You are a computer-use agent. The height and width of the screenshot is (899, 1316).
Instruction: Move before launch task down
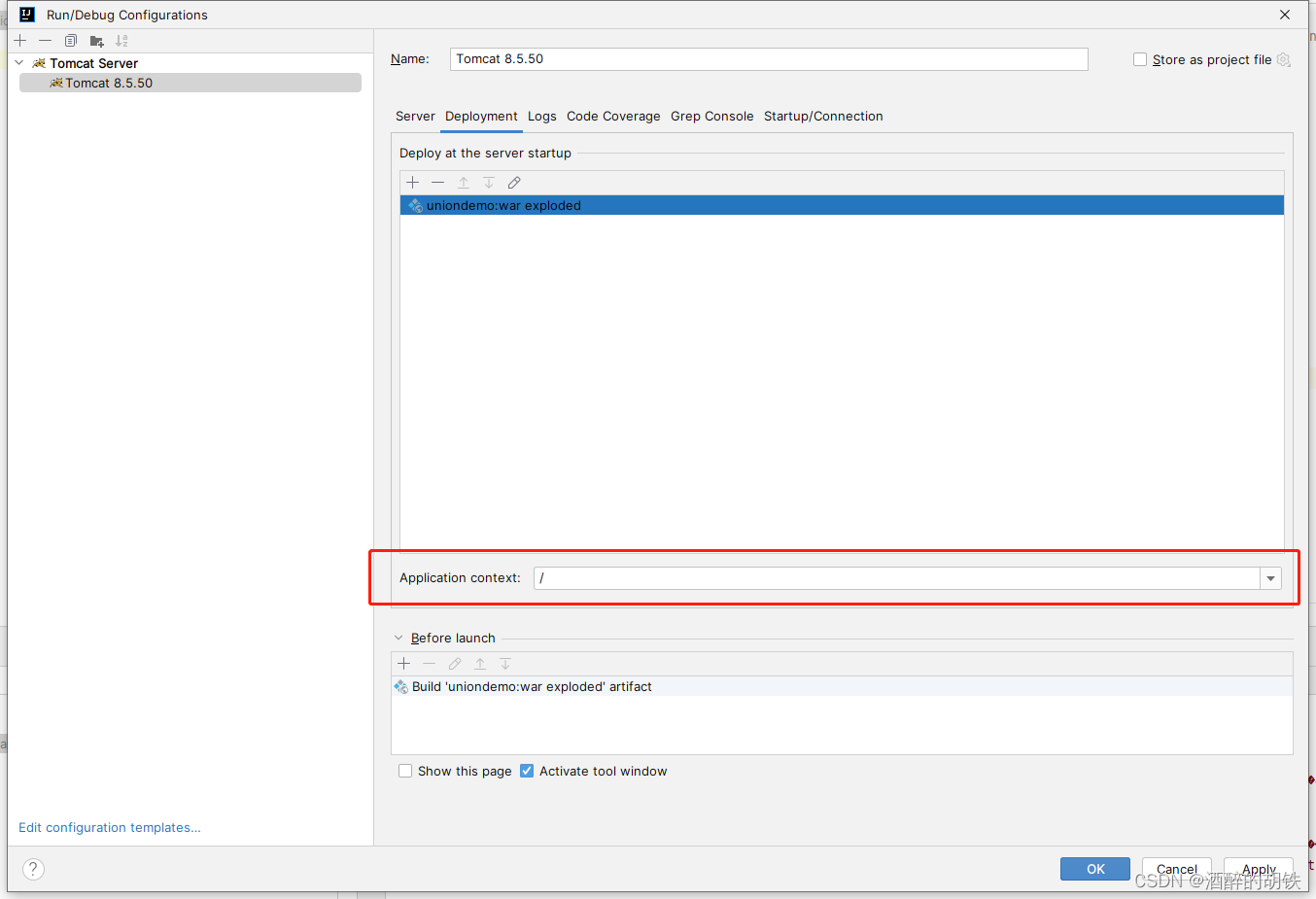tap(505, 664)
